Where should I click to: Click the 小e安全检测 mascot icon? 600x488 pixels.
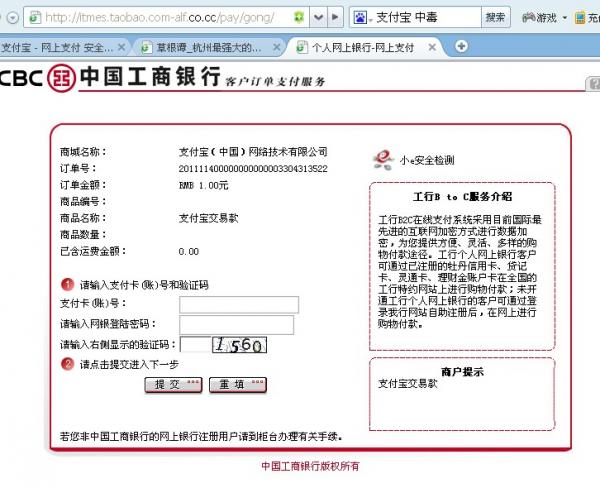click(x=383, y=160)
